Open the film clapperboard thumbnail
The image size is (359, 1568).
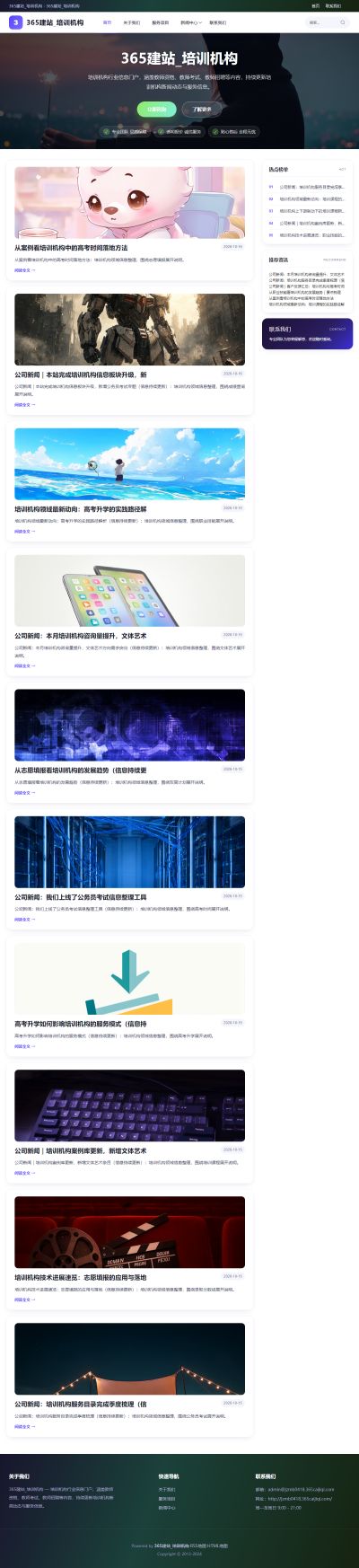click(x=129, y=1232)
